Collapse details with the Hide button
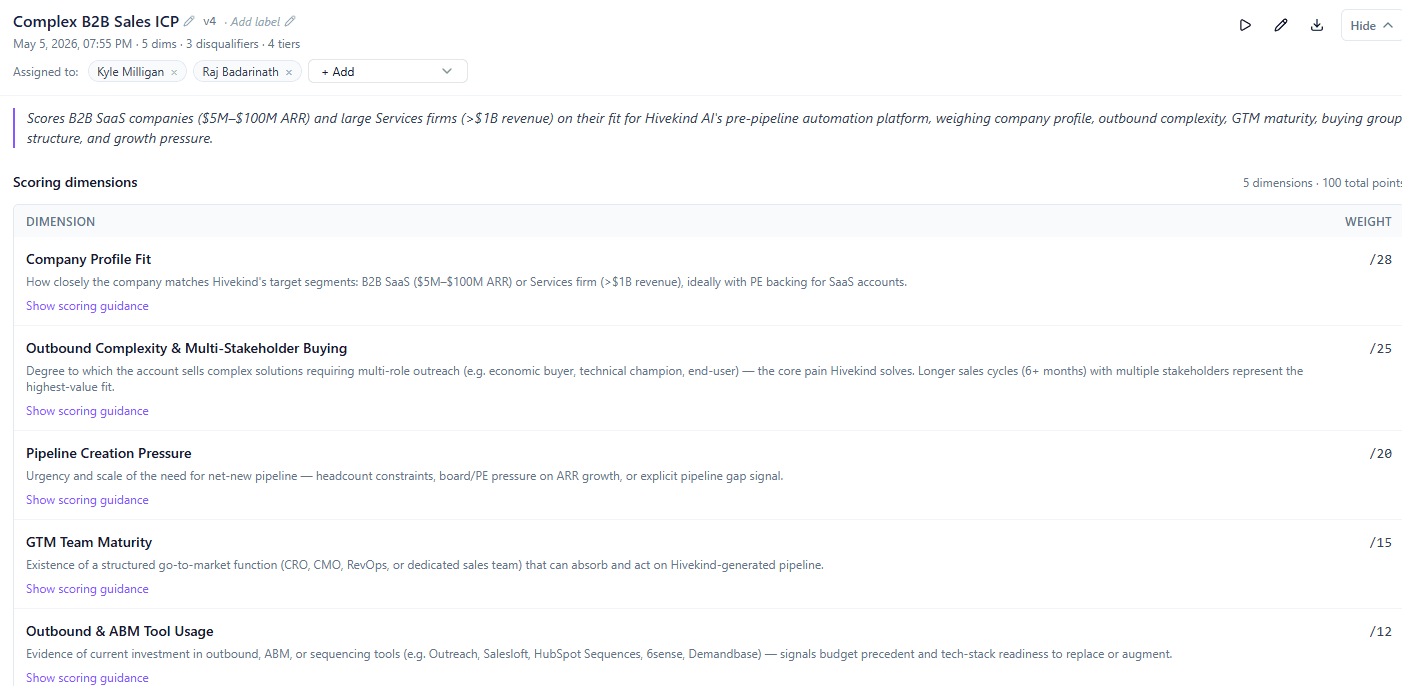This screenshot has height=686, width=1402. 1371,25
